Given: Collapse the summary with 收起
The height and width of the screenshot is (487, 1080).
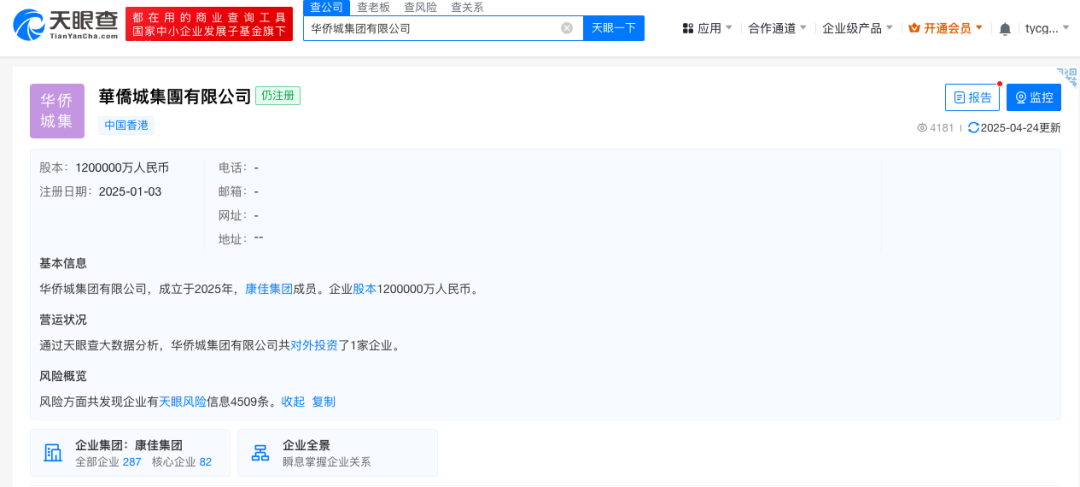Looking at the screenshot, I should (x=293, y=402).
